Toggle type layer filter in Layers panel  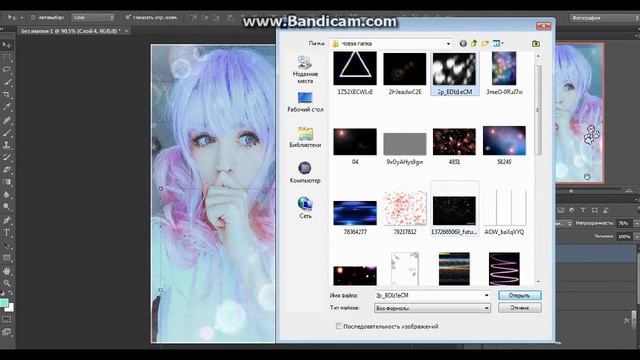583,210
